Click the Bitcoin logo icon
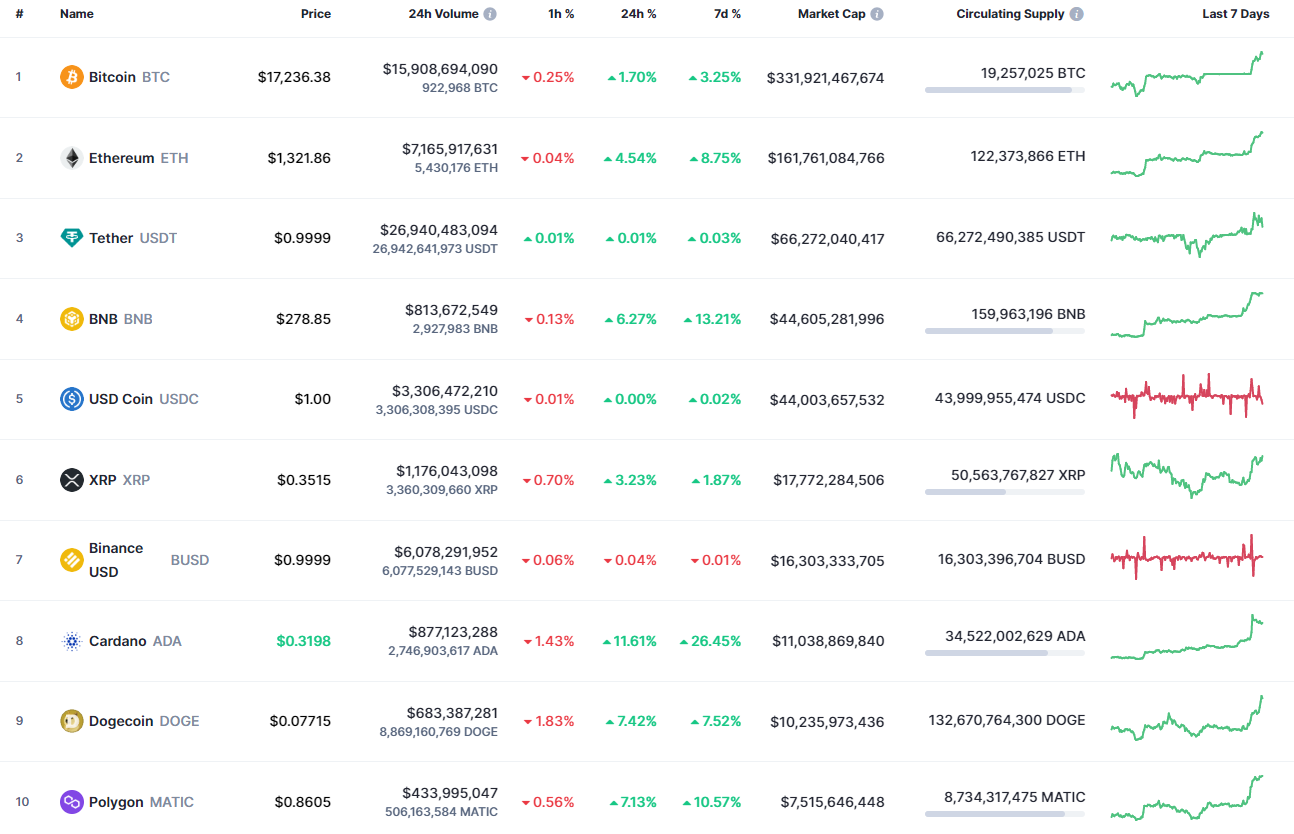 point(70,76)
